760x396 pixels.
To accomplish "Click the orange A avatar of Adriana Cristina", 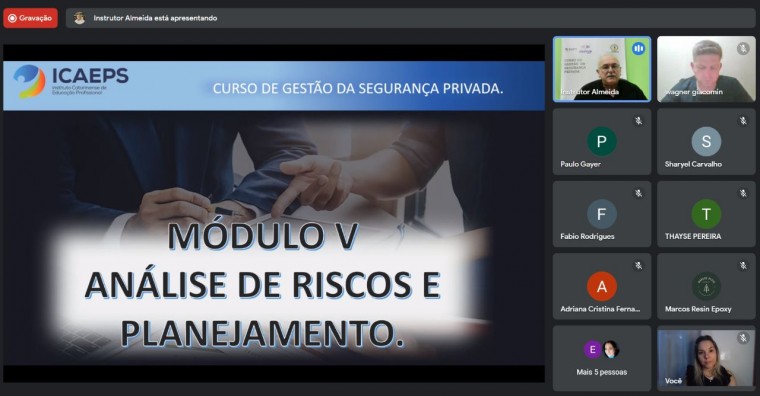I will (602, 286).
